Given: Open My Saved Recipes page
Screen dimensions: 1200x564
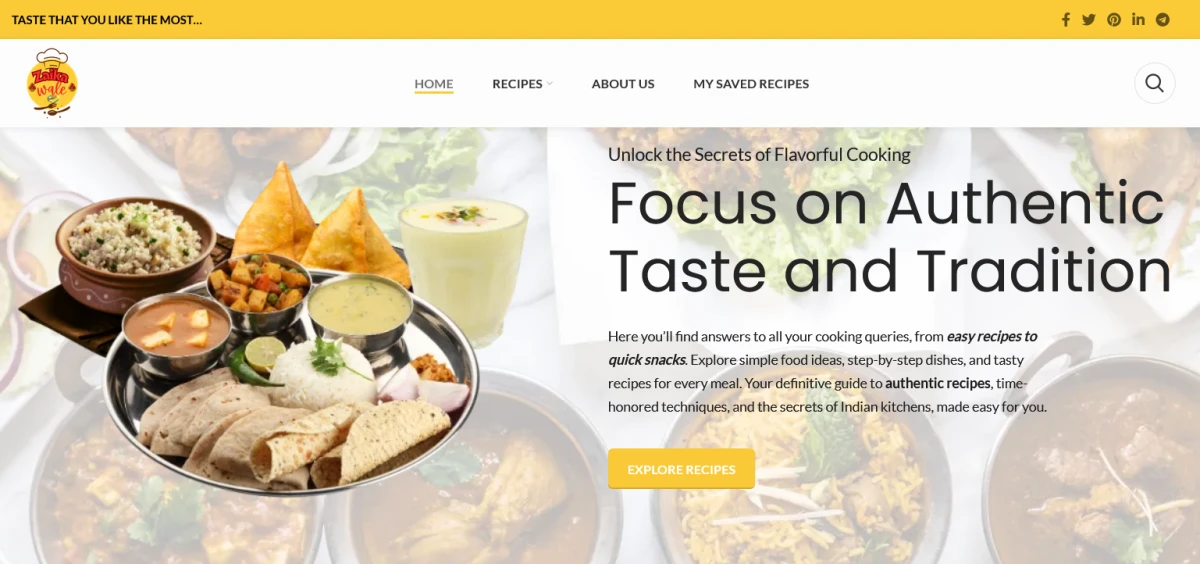Looking at the screenshot, I should (751, 84).
